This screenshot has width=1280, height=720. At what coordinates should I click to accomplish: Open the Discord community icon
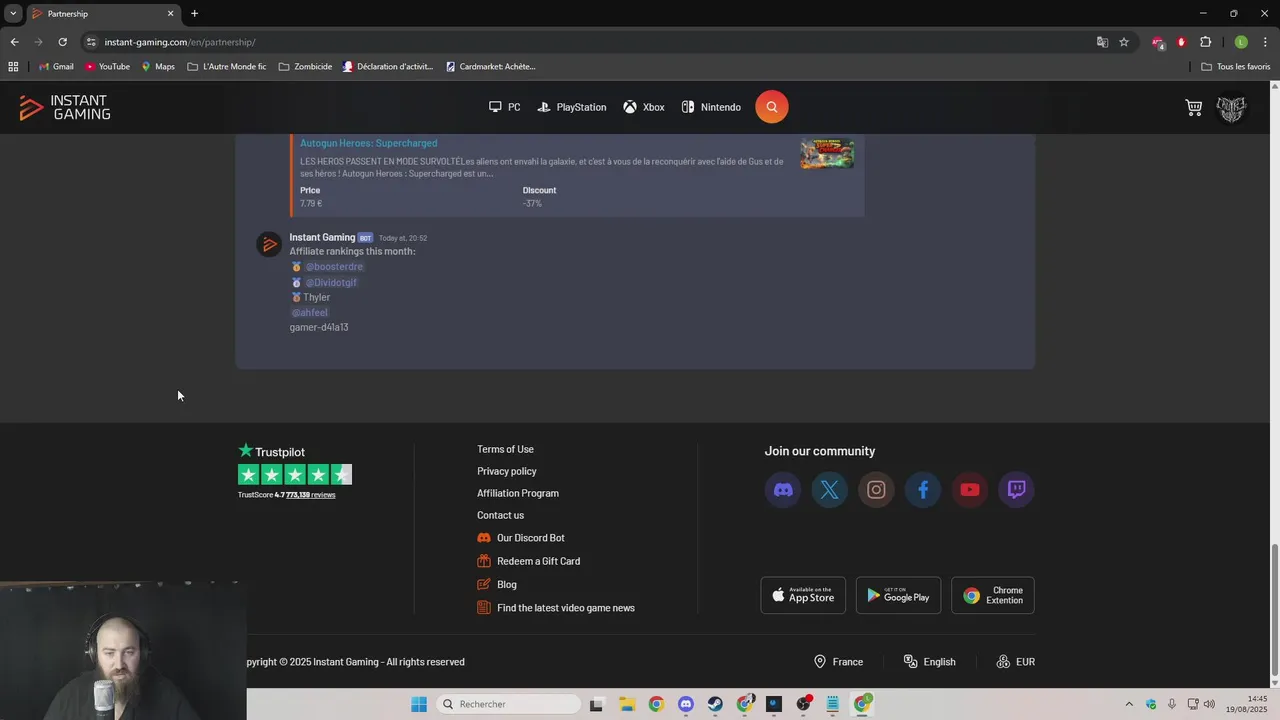coord(783,490)
